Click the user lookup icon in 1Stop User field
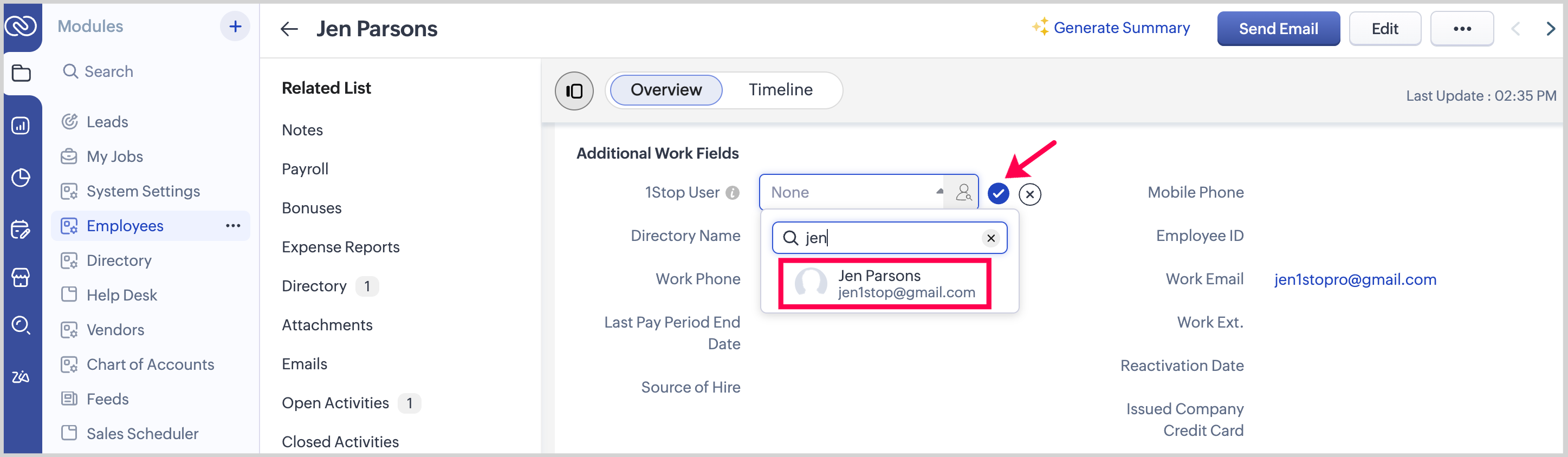 962,192
